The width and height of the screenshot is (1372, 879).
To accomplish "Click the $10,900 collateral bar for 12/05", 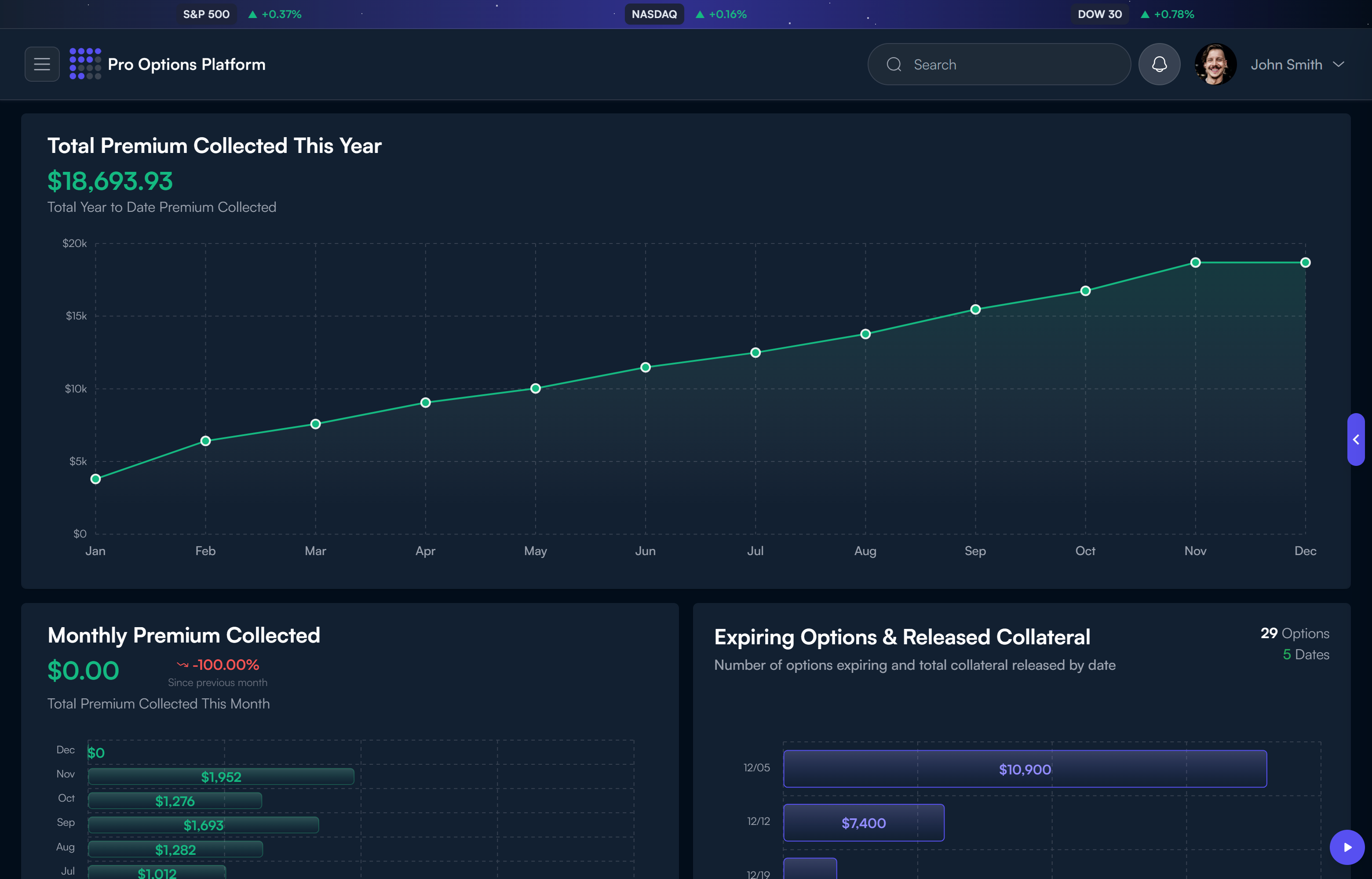I will (x=1025, y=769).
